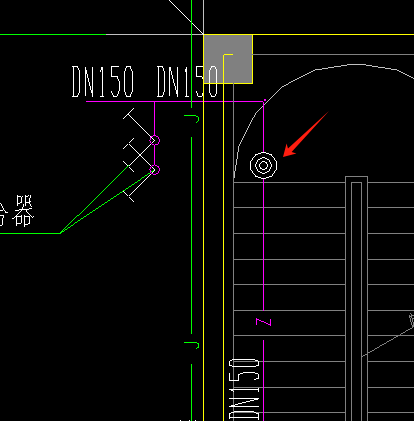Image resolution: width=414 pixels, height=421 pixels.
Task: Select the DN150 label overlapping gray column
Action: click(x=187, y=82)
